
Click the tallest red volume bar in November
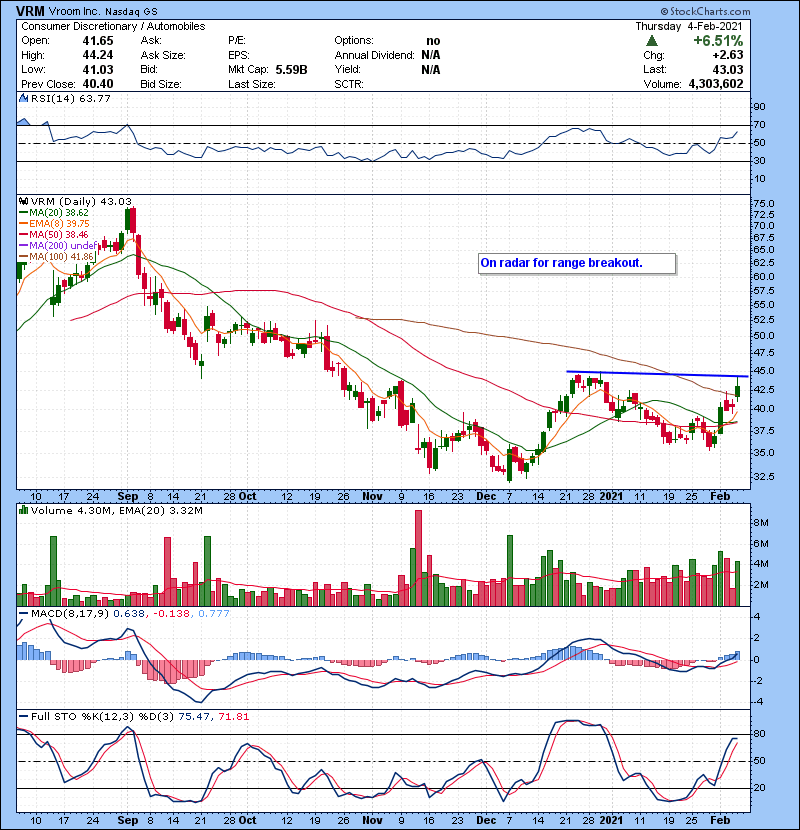418,558
